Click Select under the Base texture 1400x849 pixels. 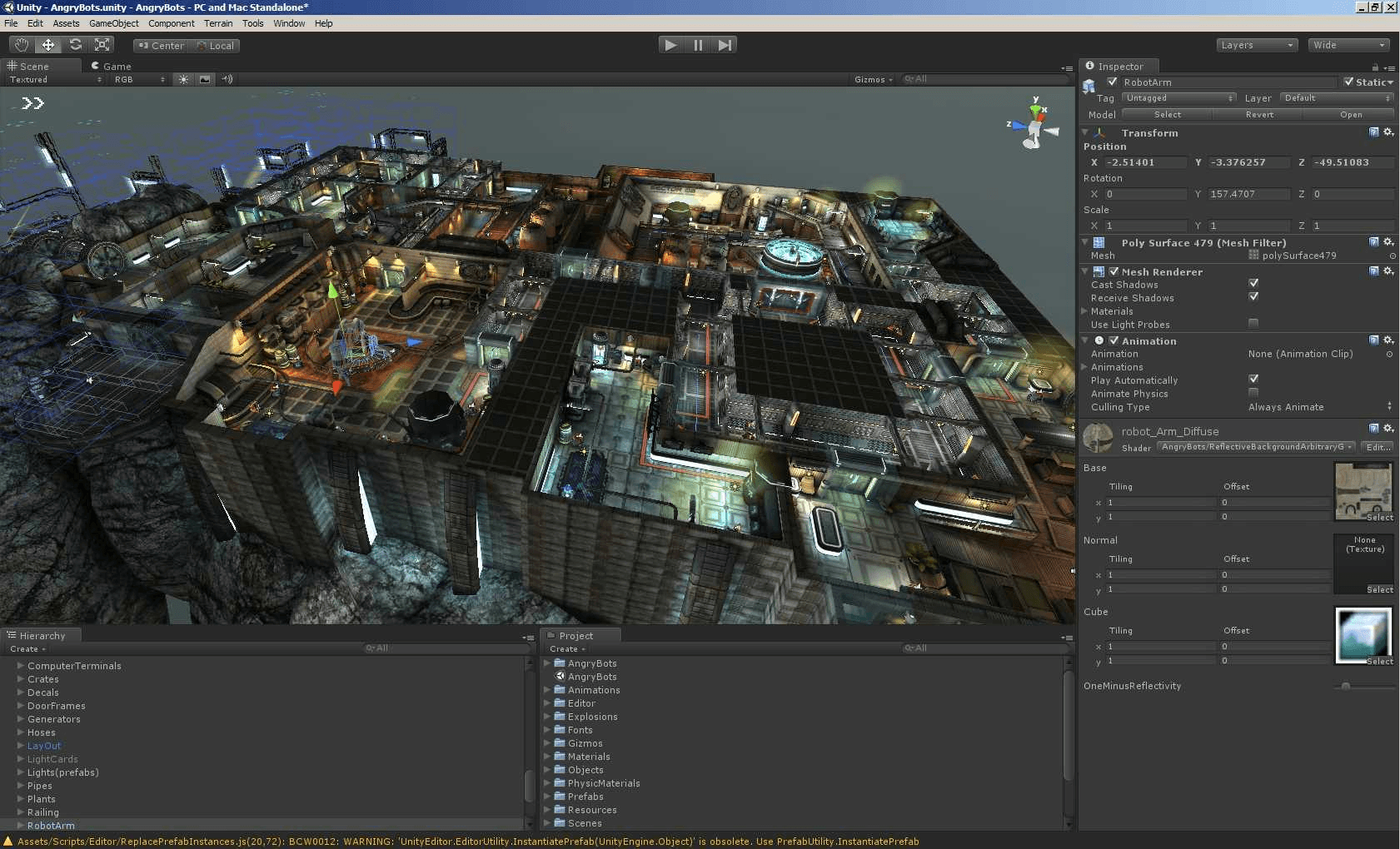pos(1378,517)
